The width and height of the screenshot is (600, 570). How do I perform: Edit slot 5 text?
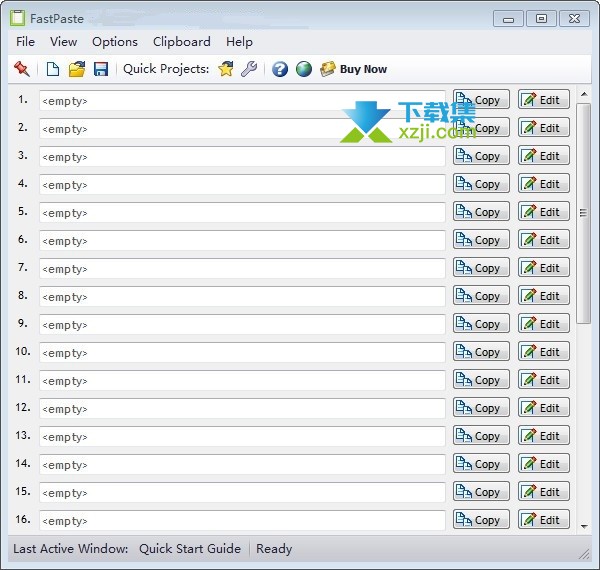(544, 212)
